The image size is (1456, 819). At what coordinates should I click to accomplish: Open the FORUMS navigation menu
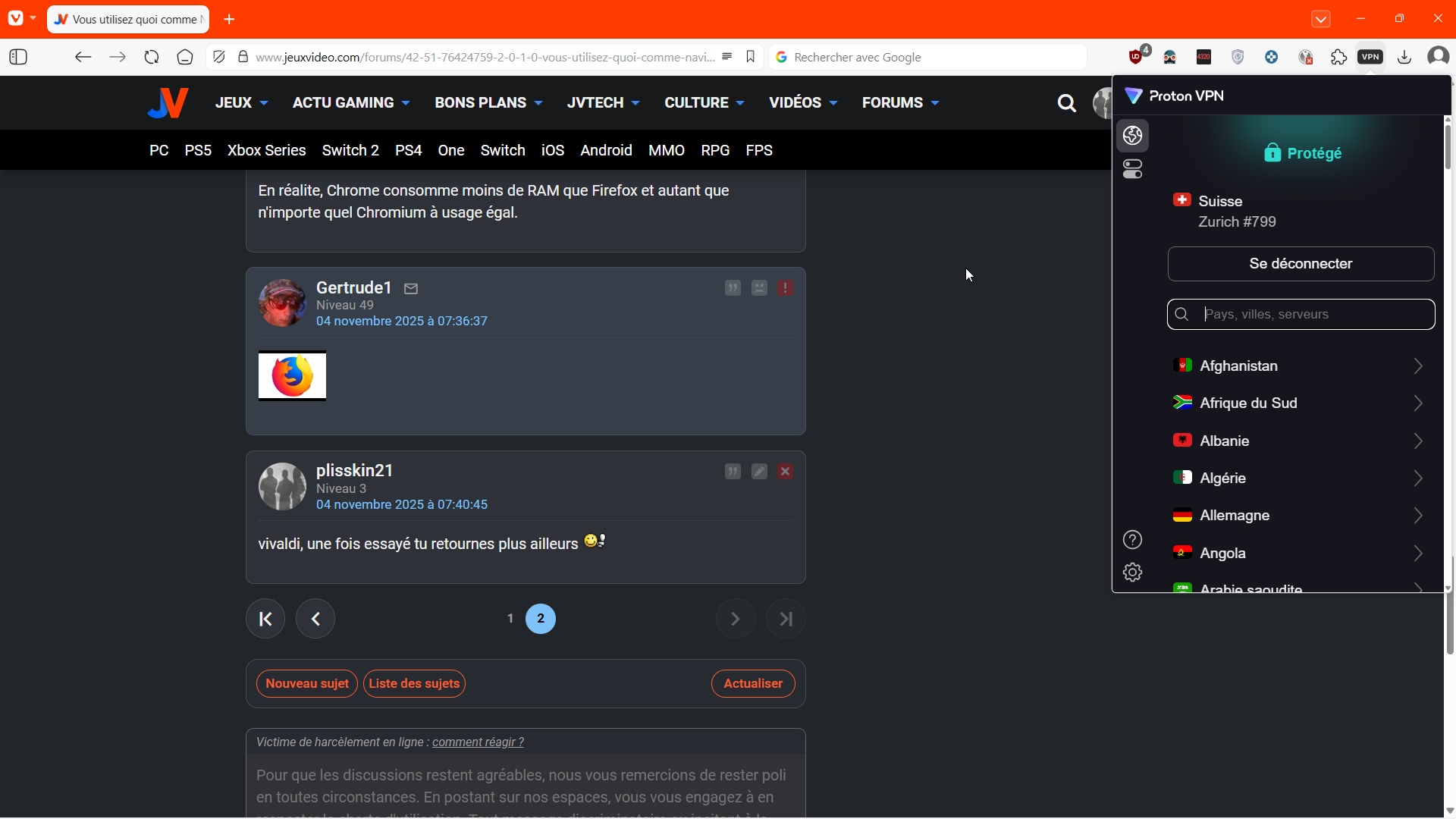pos(900,102)
